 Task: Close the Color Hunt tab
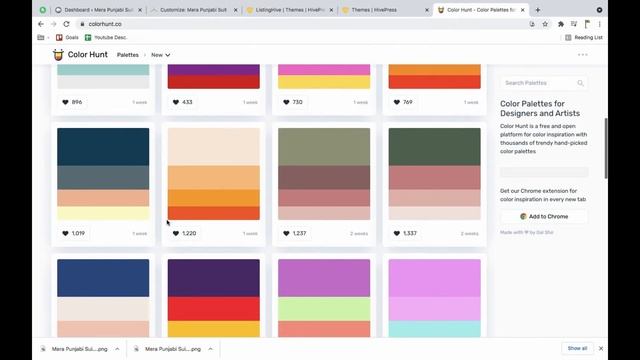(x=523, y=10)
